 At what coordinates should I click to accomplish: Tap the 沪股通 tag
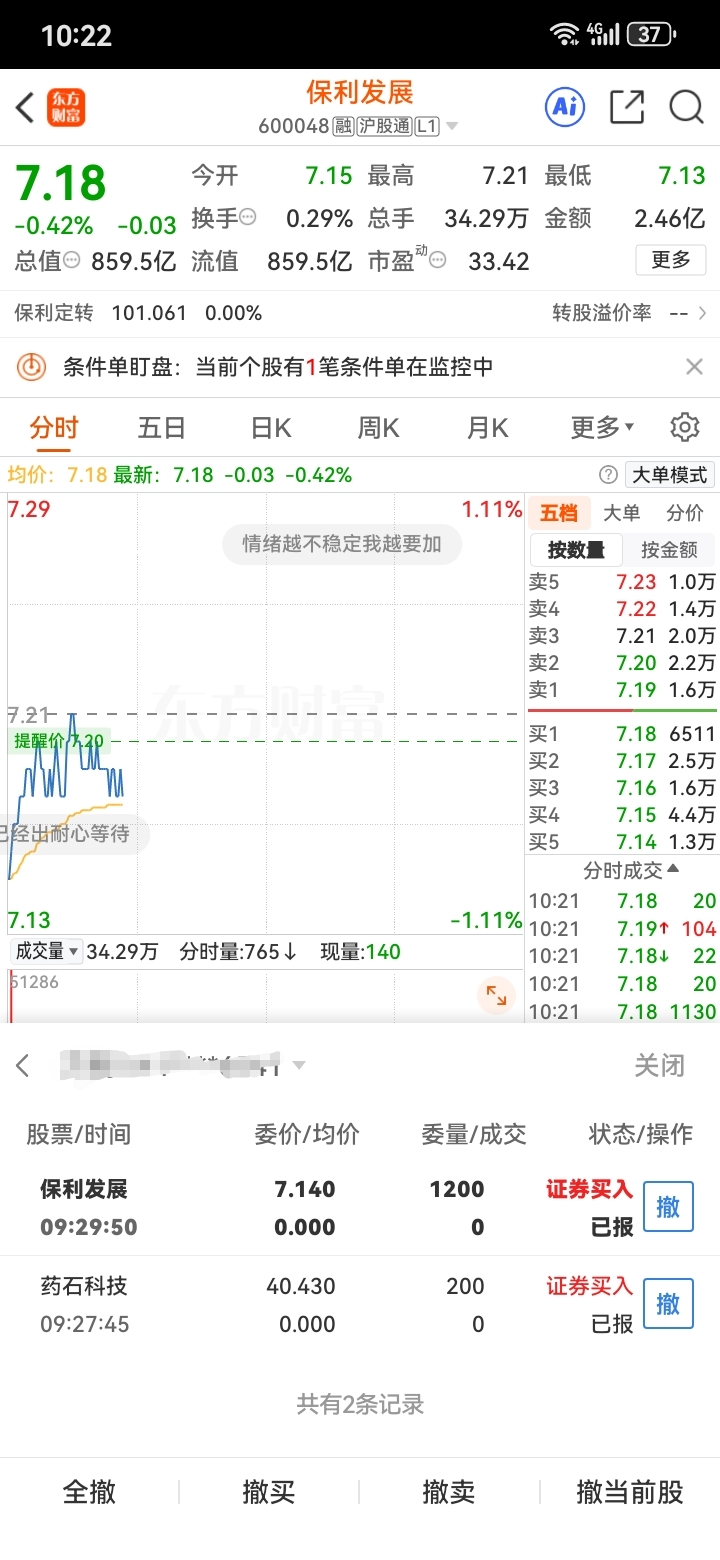pos(385,126)
